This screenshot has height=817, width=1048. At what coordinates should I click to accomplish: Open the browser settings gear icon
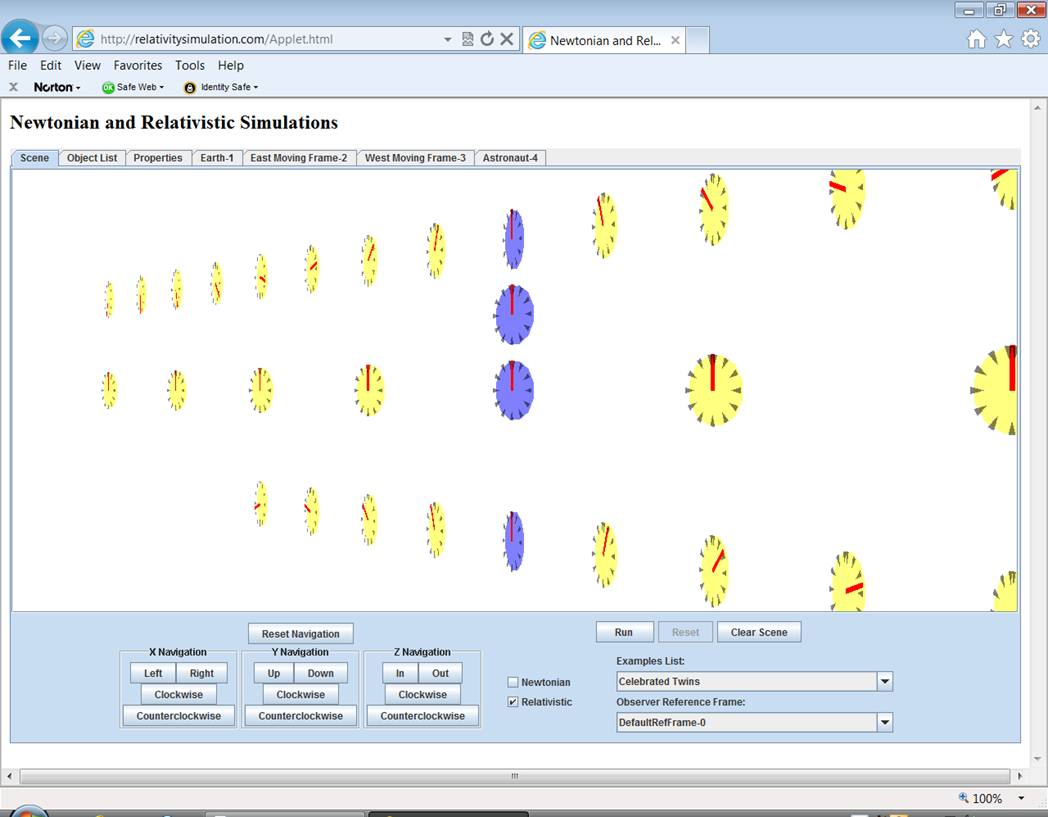click(1030, 39)
